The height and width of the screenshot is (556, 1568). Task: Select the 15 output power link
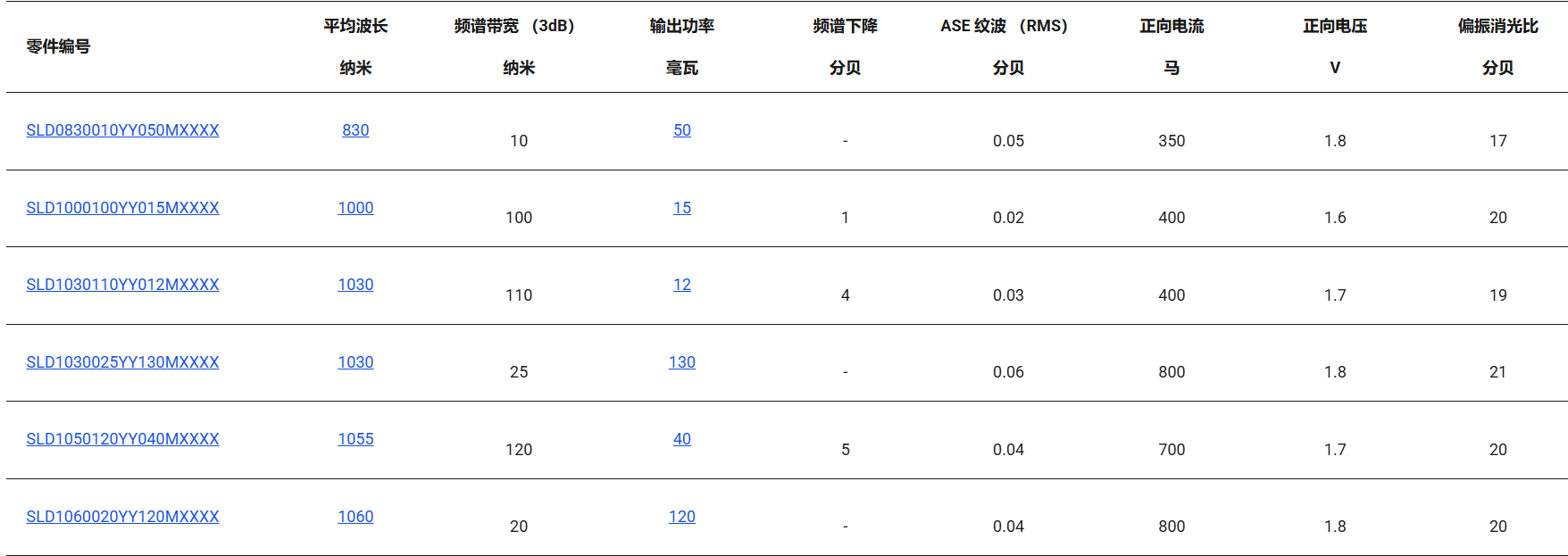coord(682,208)
